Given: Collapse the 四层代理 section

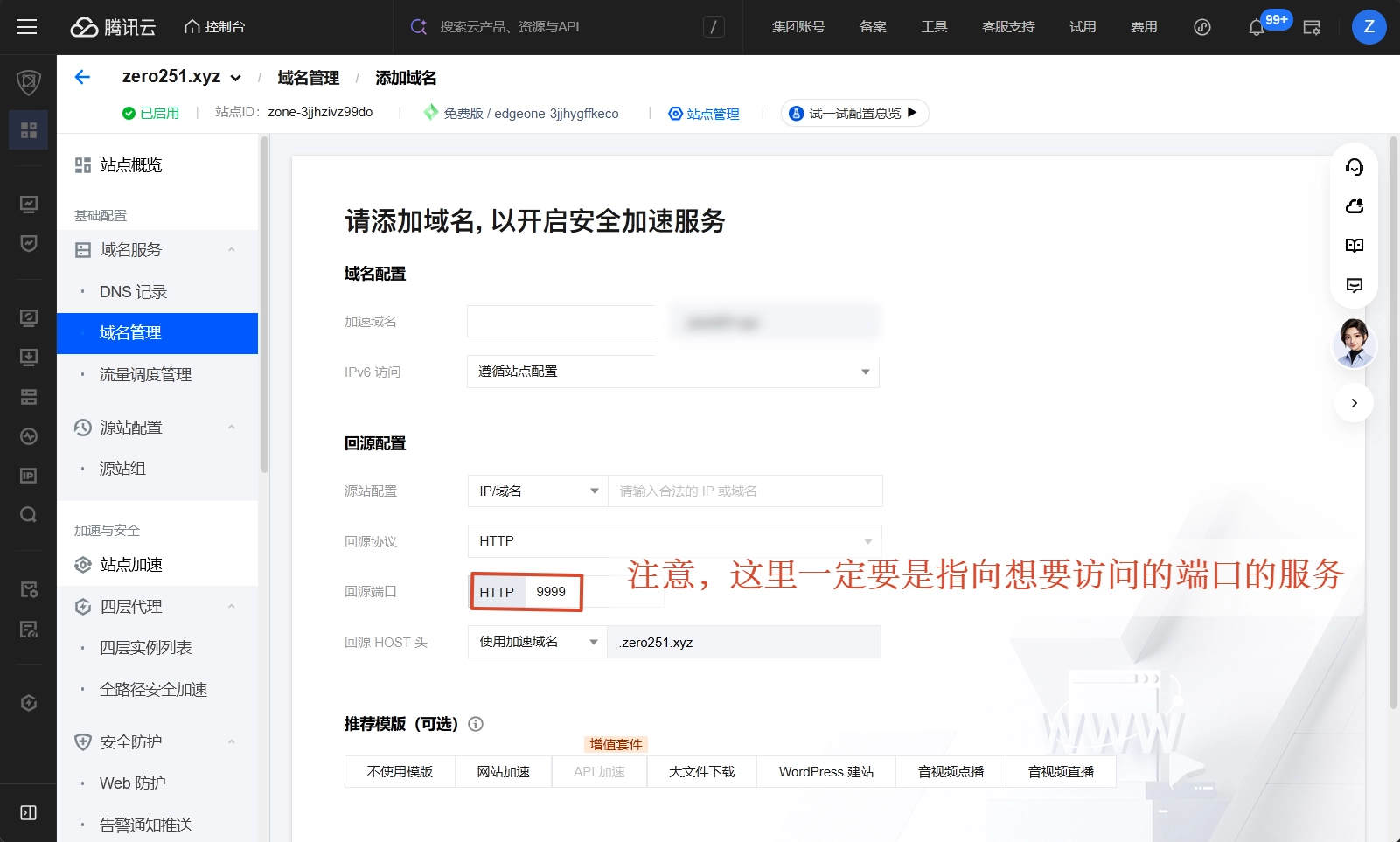Looking at the screenshot, I should (x=232, y=607).
